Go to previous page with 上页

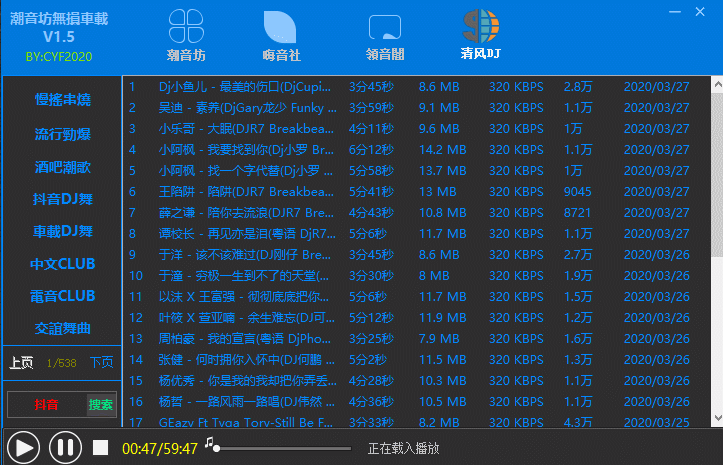pyautogui.click(x=21, y=362)
